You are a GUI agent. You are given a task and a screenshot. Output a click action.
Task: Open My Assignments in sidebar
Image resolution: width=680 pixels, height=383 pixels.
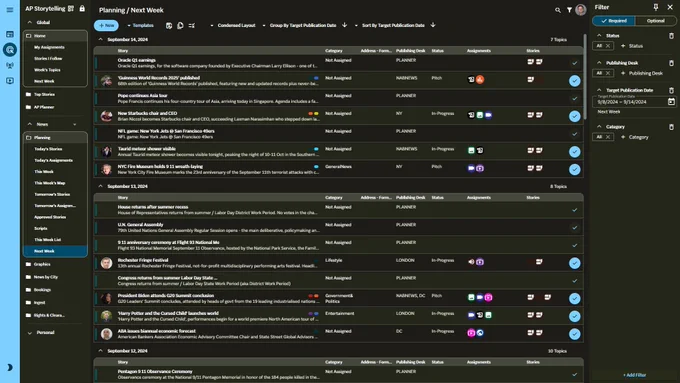(49, 47)
